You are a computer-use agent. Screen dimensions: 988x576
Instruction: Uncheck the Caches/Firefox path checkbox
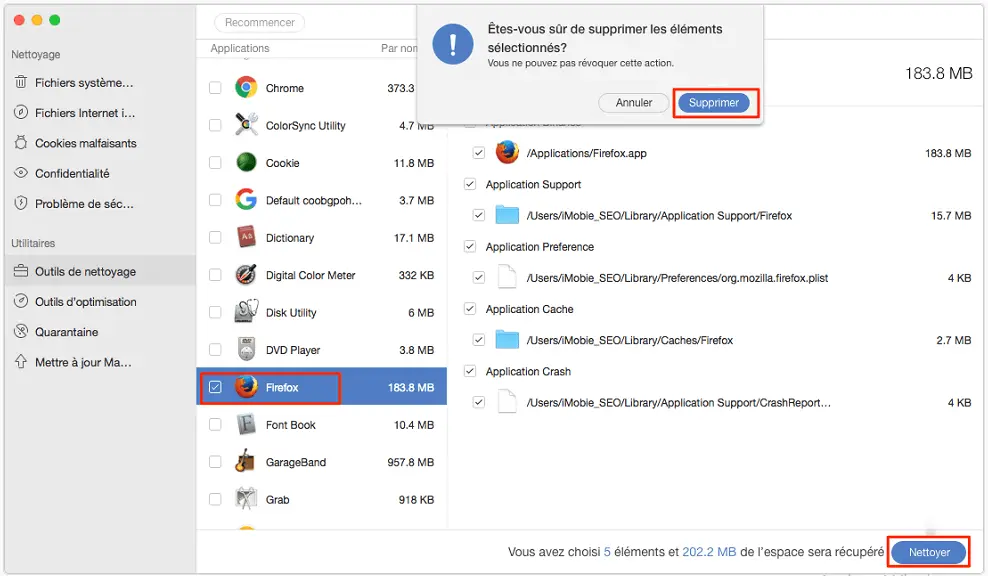click(479, 340)
